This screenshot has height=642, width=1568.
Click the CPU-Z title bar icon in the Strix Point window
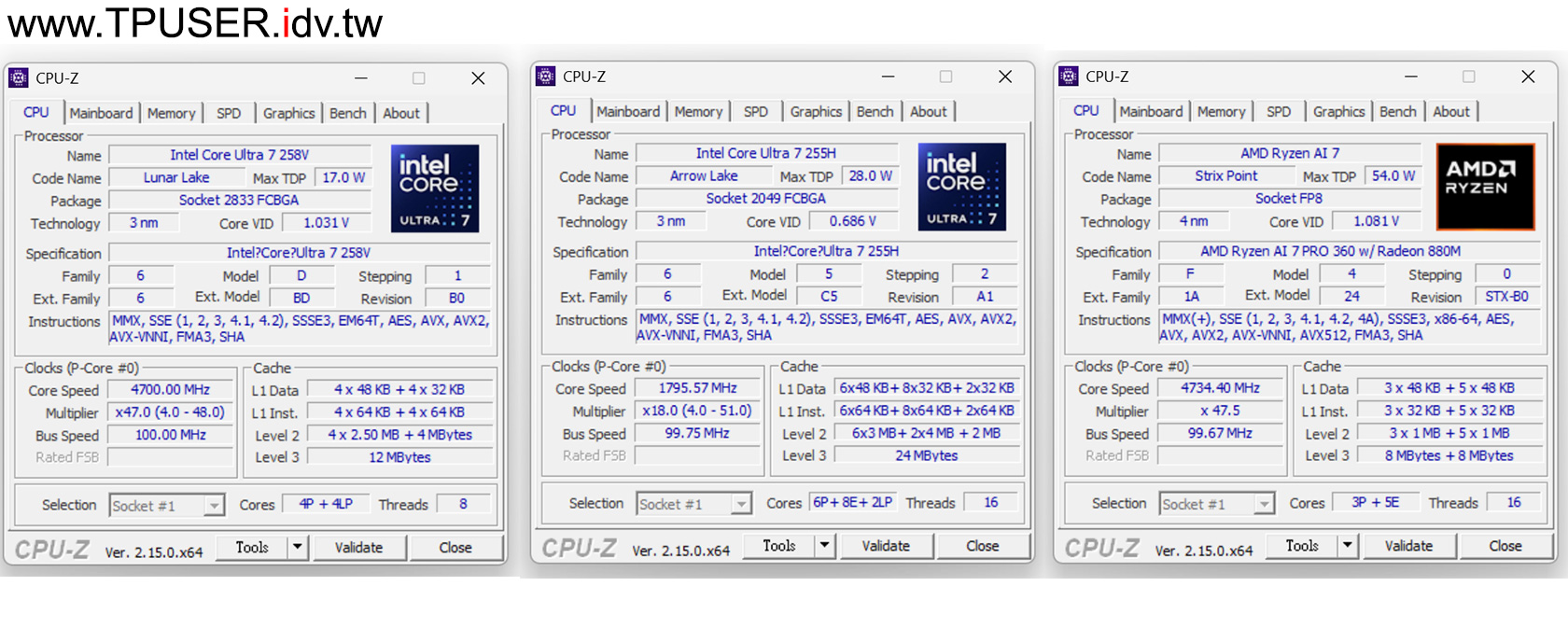1069,77
